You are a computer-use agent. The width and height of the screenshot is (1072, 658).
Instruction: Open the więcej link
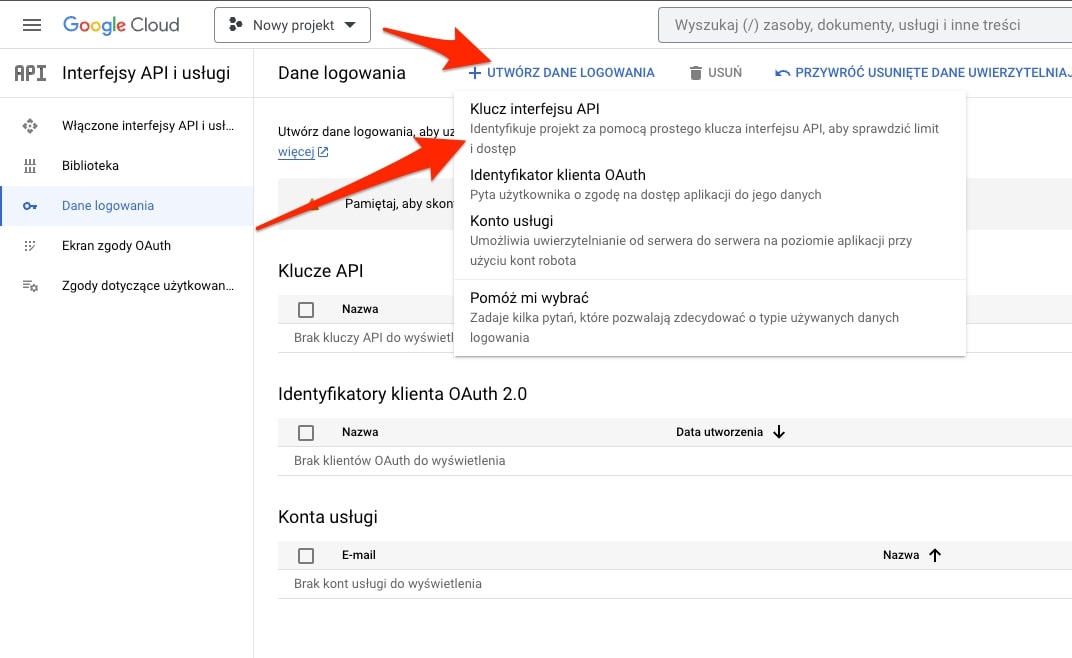coord(292,151)
